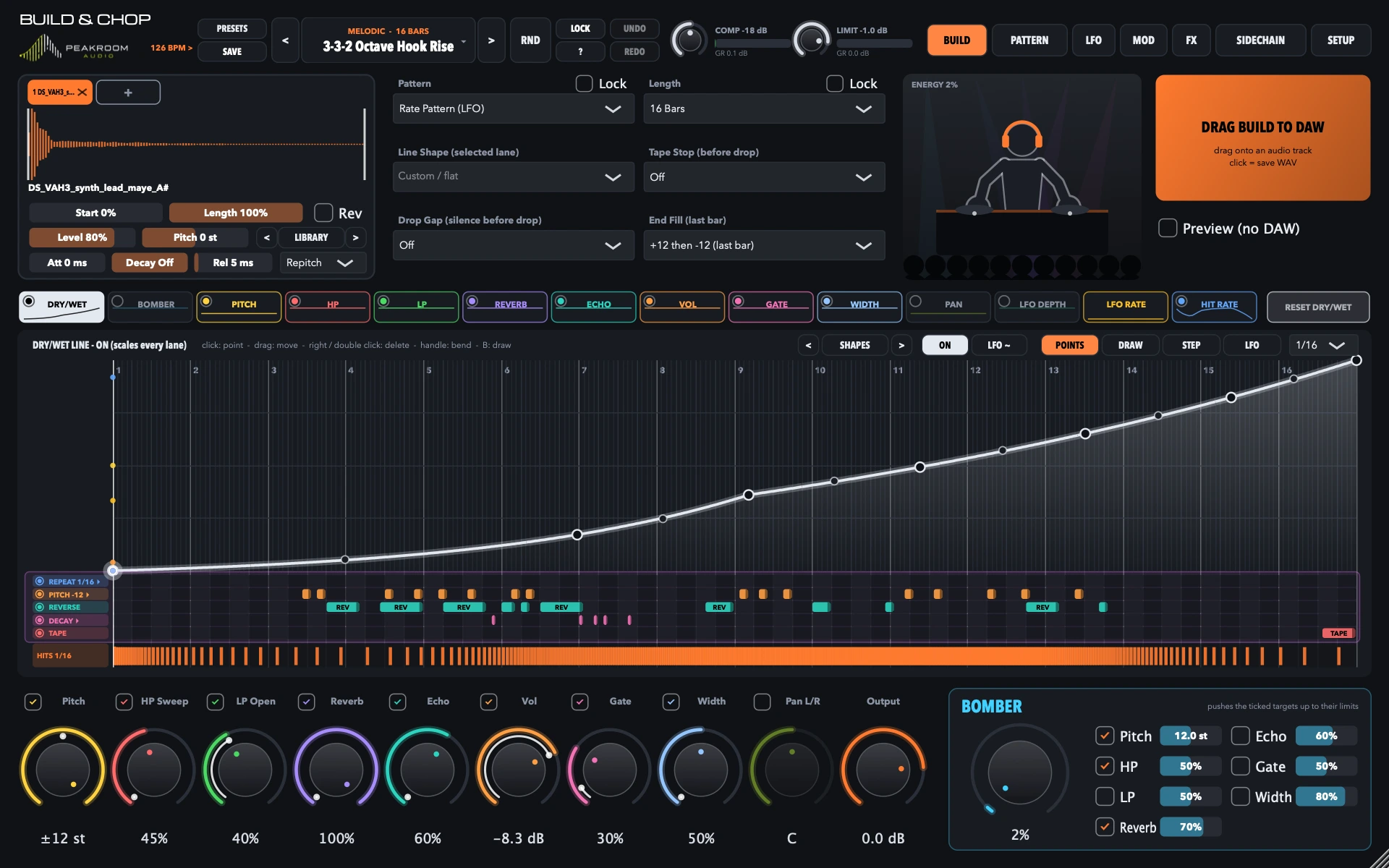
Task: Select DRAW edit mode
Action: pyautogui.click(x=1130, y=345)
